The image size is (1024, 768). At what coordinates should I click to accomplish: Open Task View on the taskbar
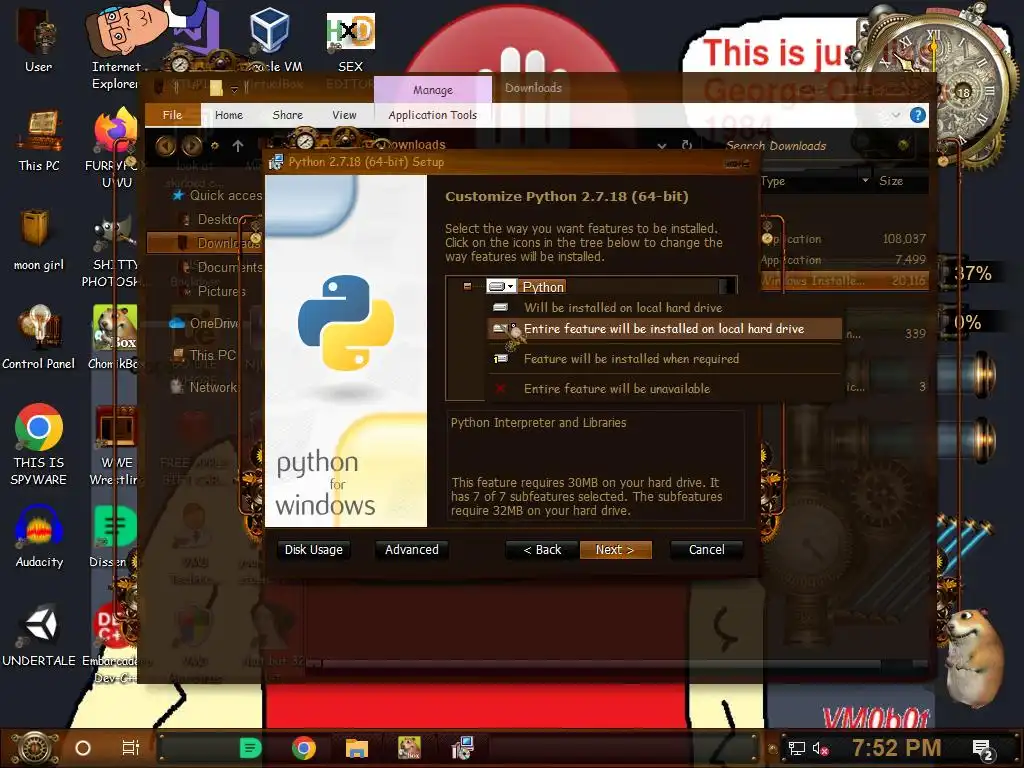click(x=131, y=748)
